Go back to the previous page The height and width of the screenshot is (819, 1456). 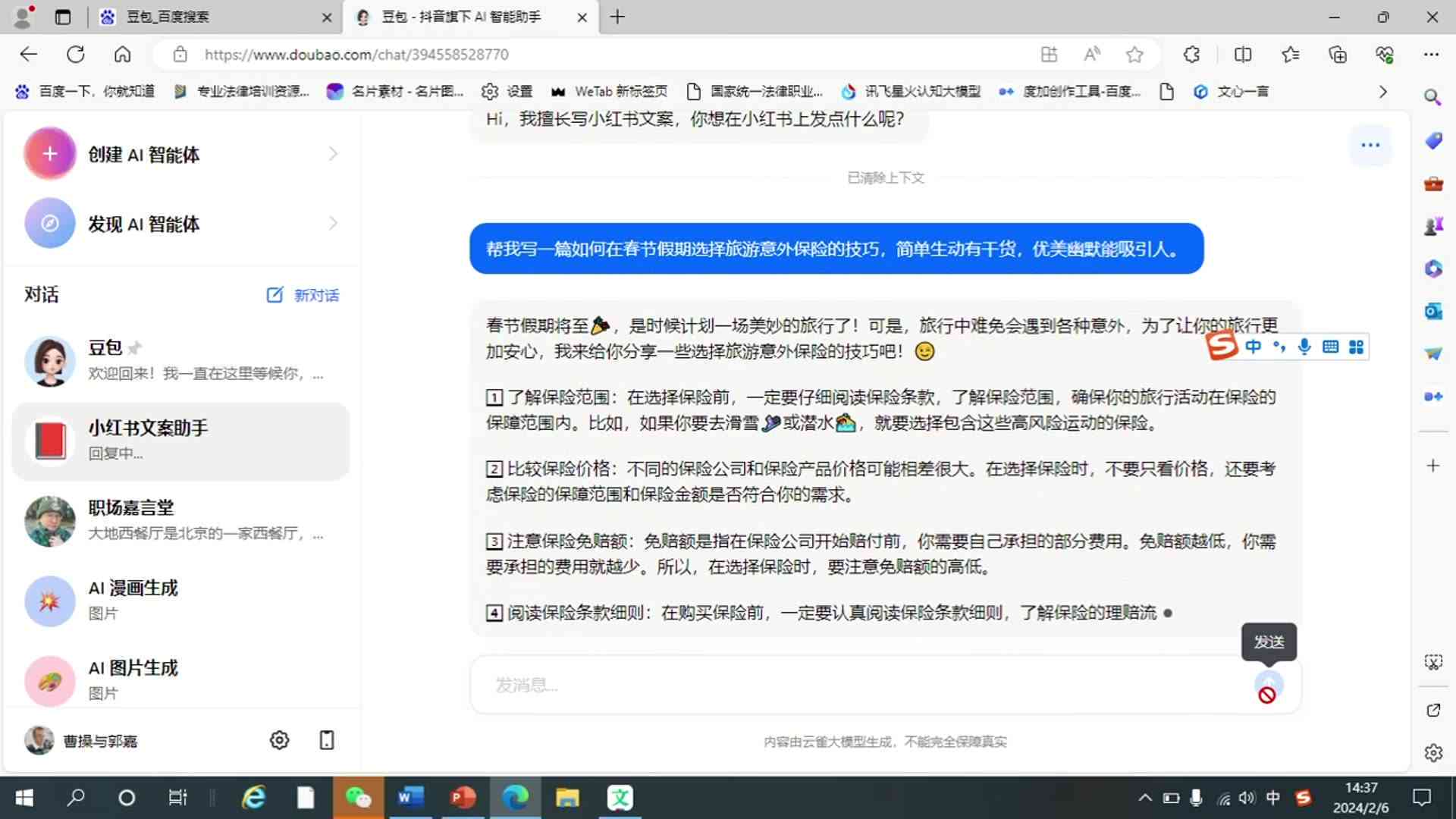click(x=28, y=54)
